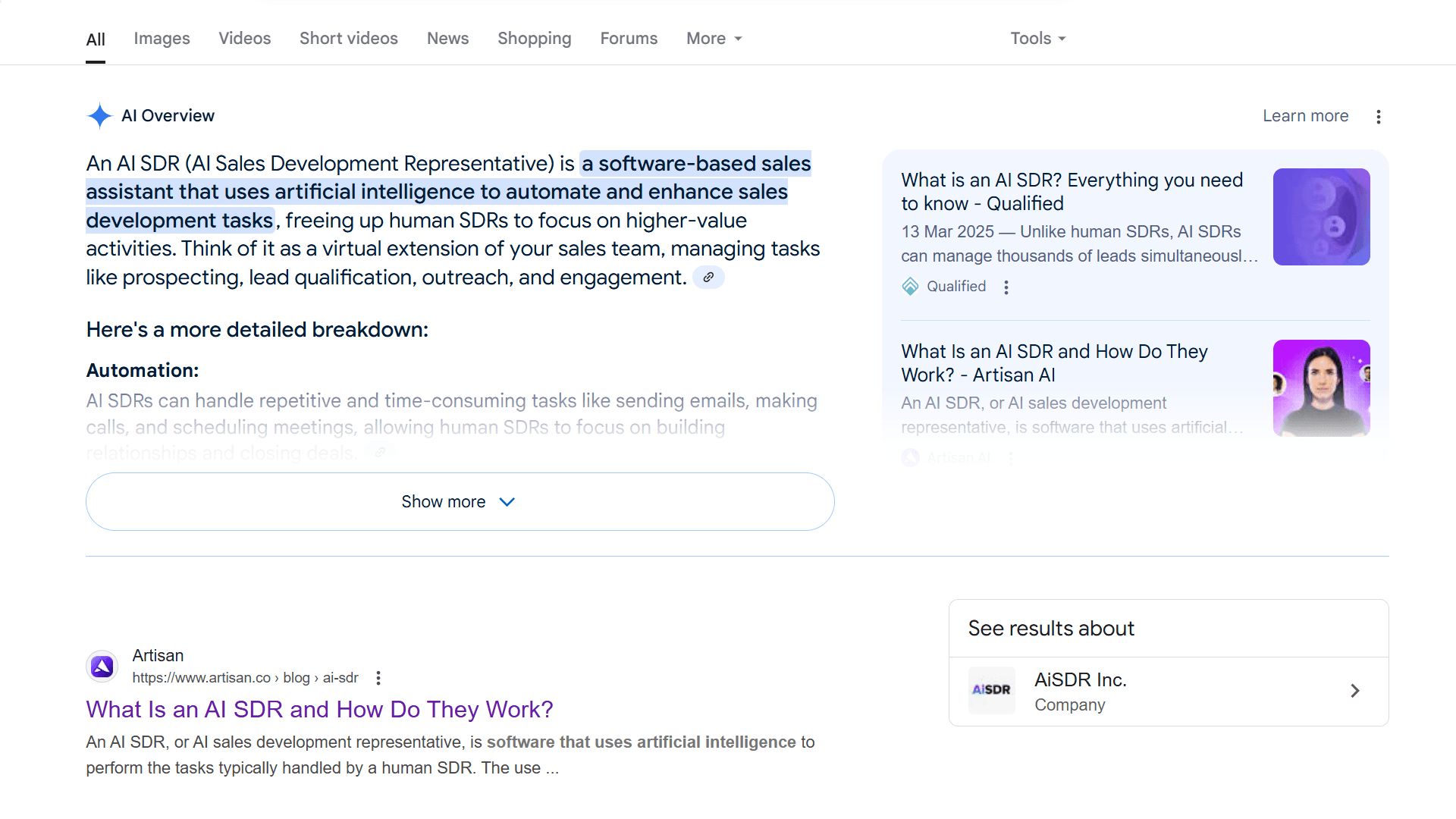Switch to the Images tab
This screenshot has height=819, width=1456.
click(x=162, y=39)
